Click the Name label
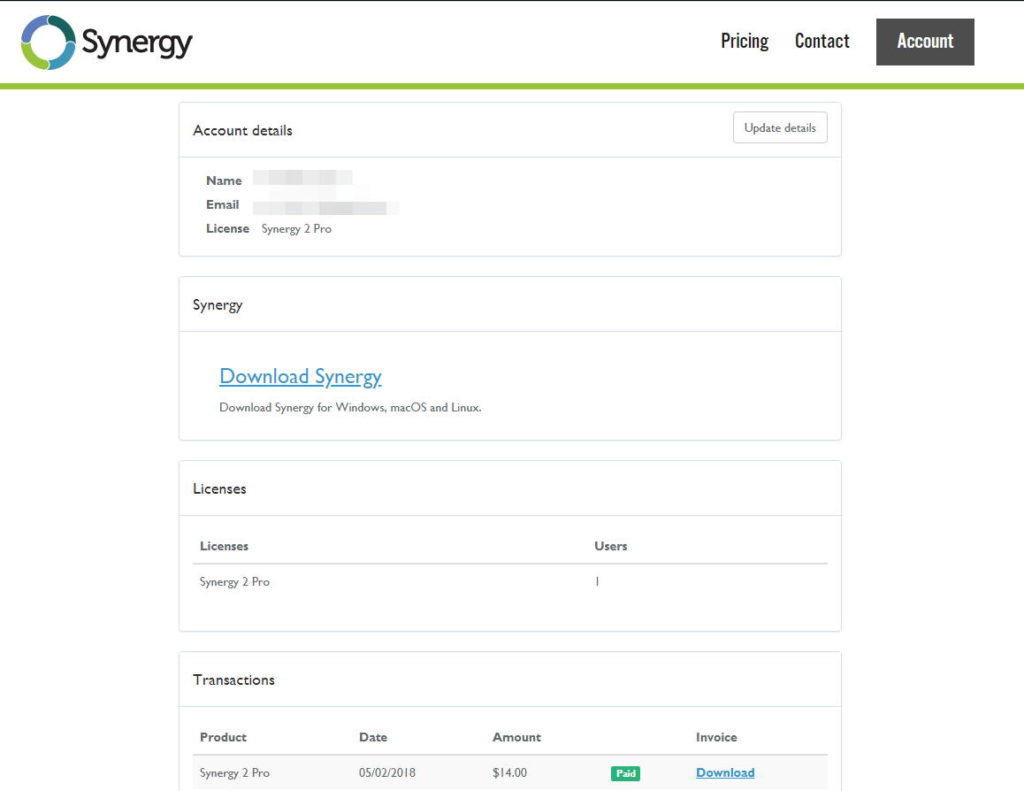The image size is (1024, 791). [x=224, y=180]
